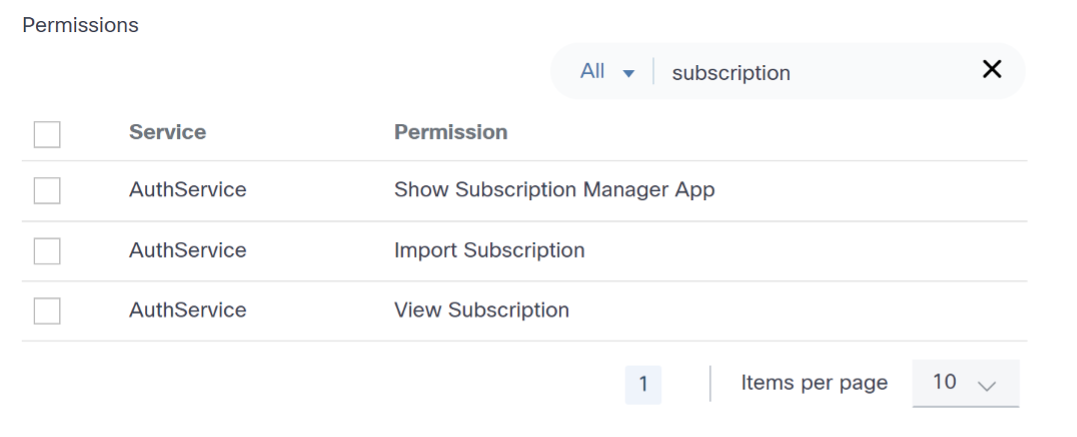The height and width of the screenshot is (437, 1077).
Task: Click AuthService in the Show Subscription row
Action: coord(187,190)
